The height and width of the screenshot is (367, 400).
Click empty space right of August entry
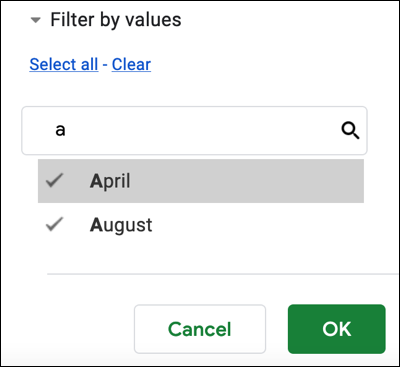coord(260,225)
